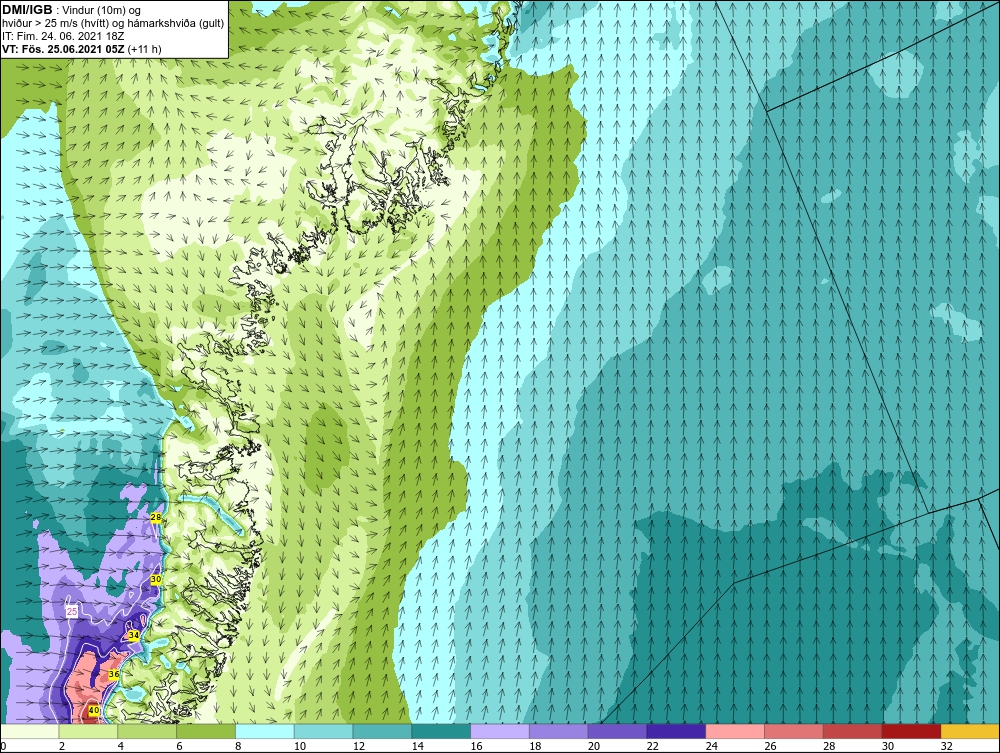Click the 24–26 m/s pink legend swatch
The height and width of the screenshot is (753, 1000).
(735, 731)
